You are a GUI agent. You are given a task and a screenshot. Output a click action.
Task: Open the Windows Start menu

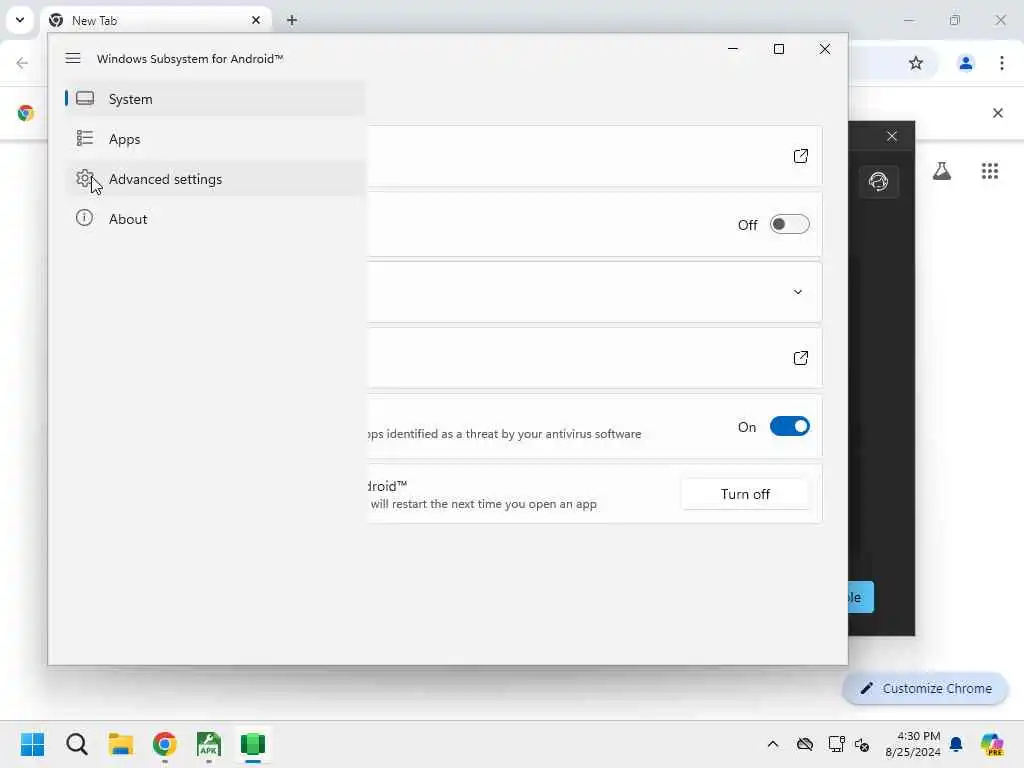click(x=33, y=744)
